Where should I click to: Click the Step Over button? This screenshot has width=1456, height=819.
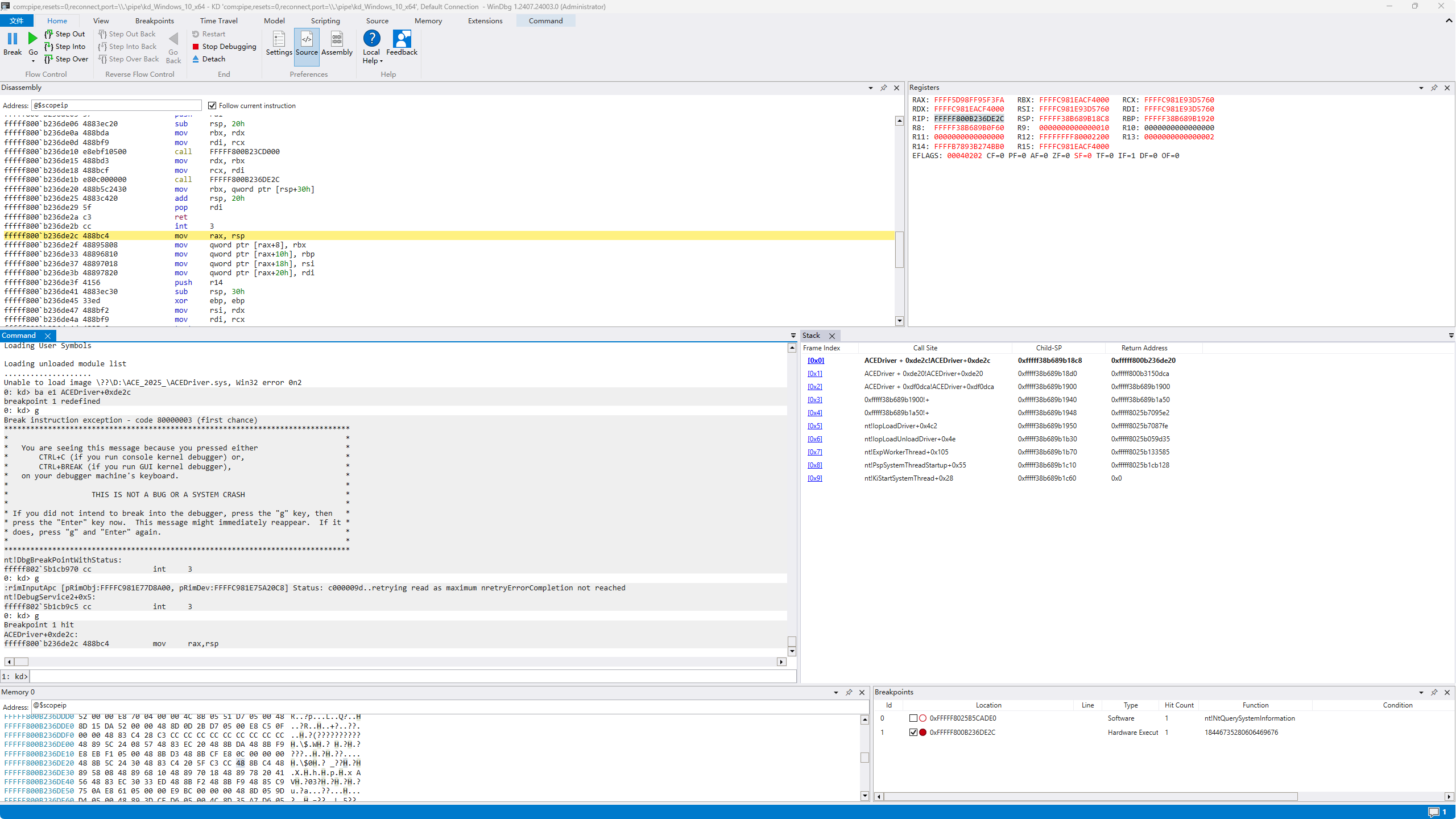pyautogui.click(x=67, y=59)
